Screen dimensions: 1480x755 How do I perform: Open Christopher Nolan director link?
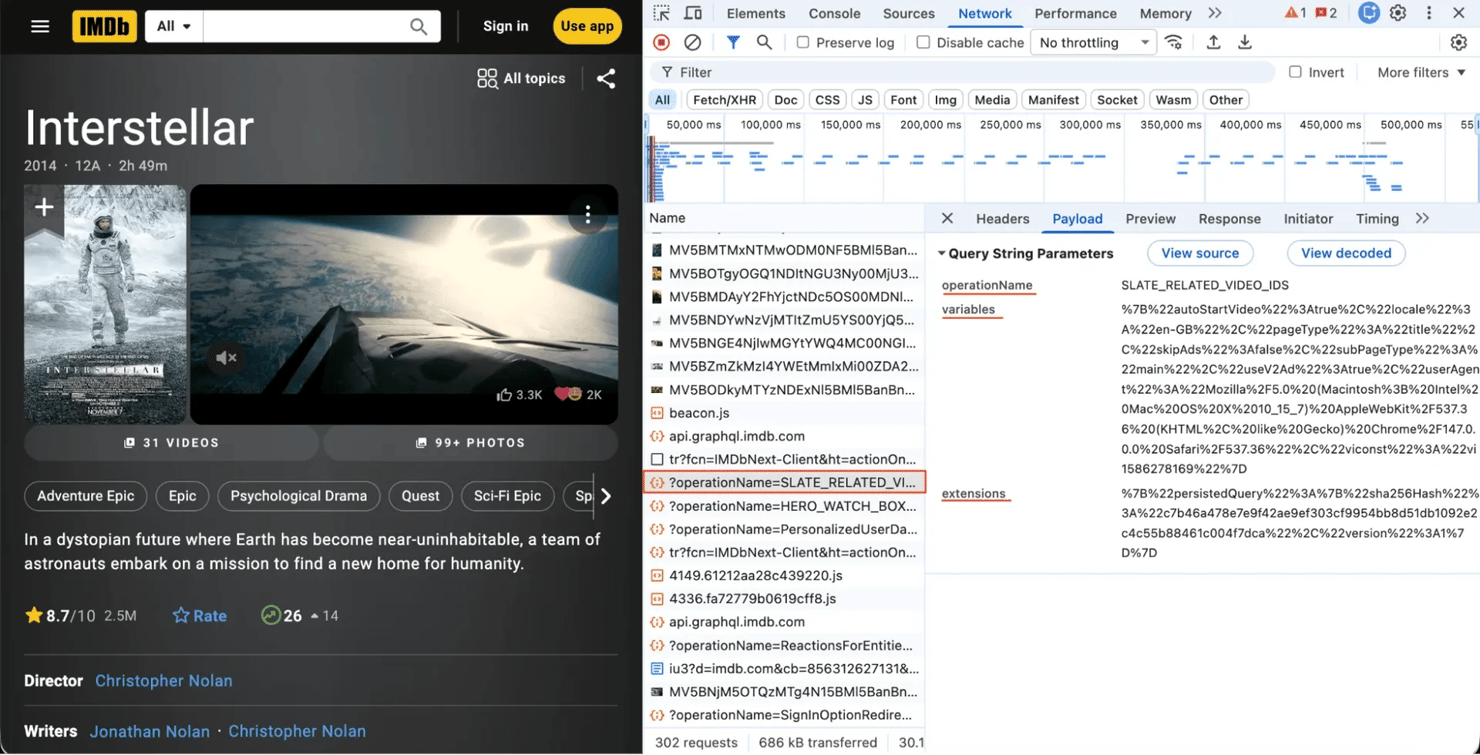point(163,680)
